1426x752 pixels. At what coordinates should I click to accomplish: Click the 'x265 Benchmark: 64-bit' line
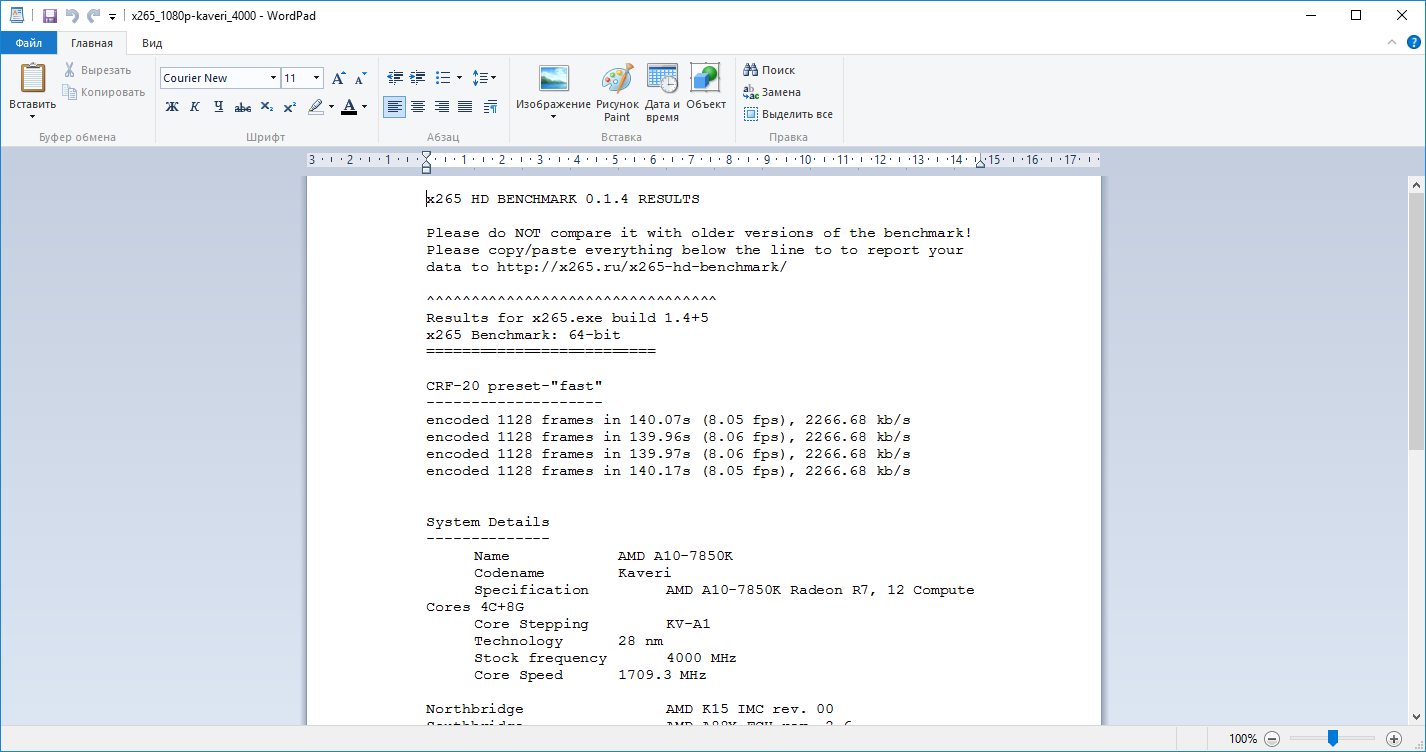(523, 335)
